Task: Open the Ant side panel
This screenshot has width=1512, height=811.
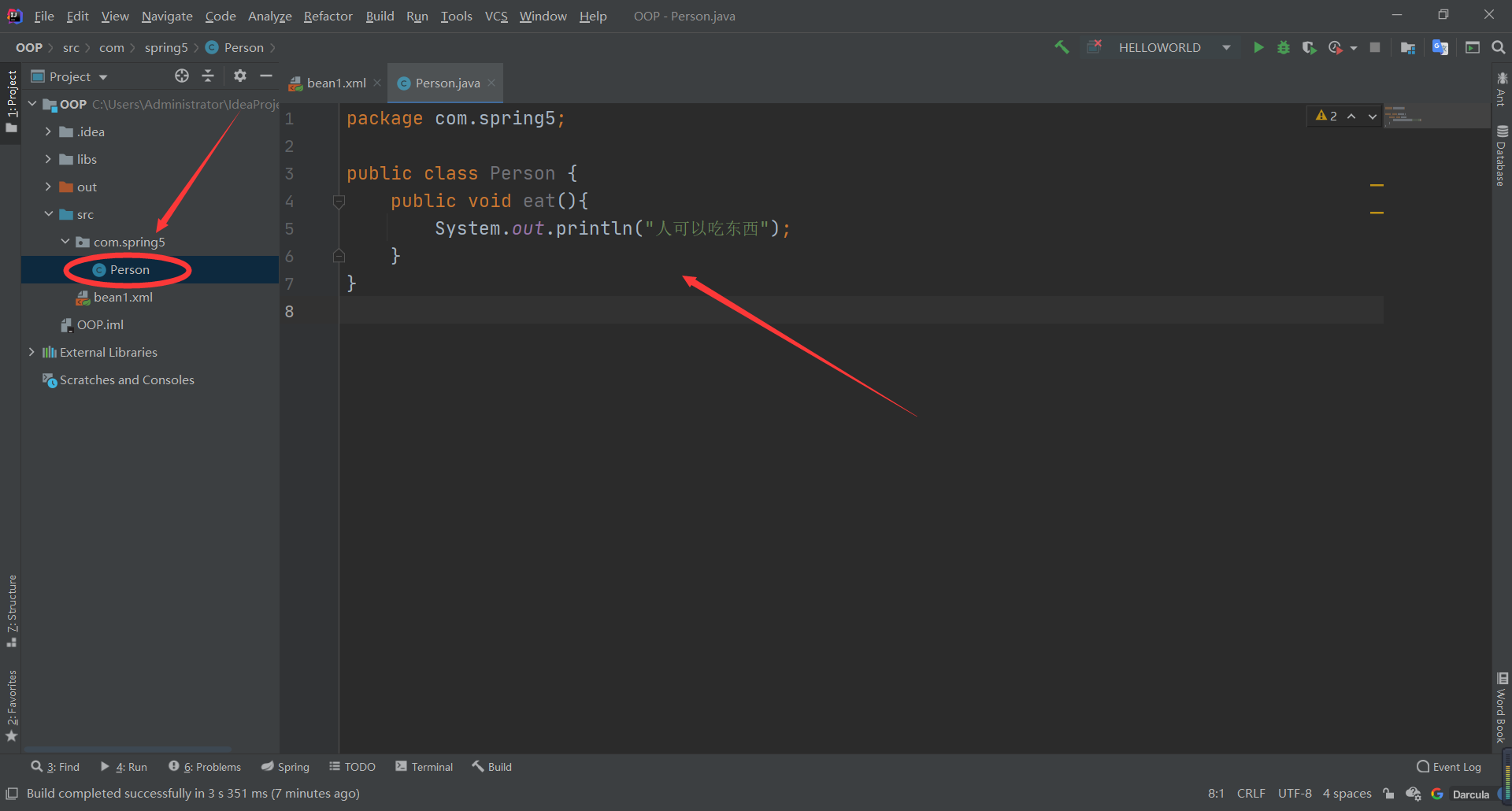Action: (x=1502, y=88)
